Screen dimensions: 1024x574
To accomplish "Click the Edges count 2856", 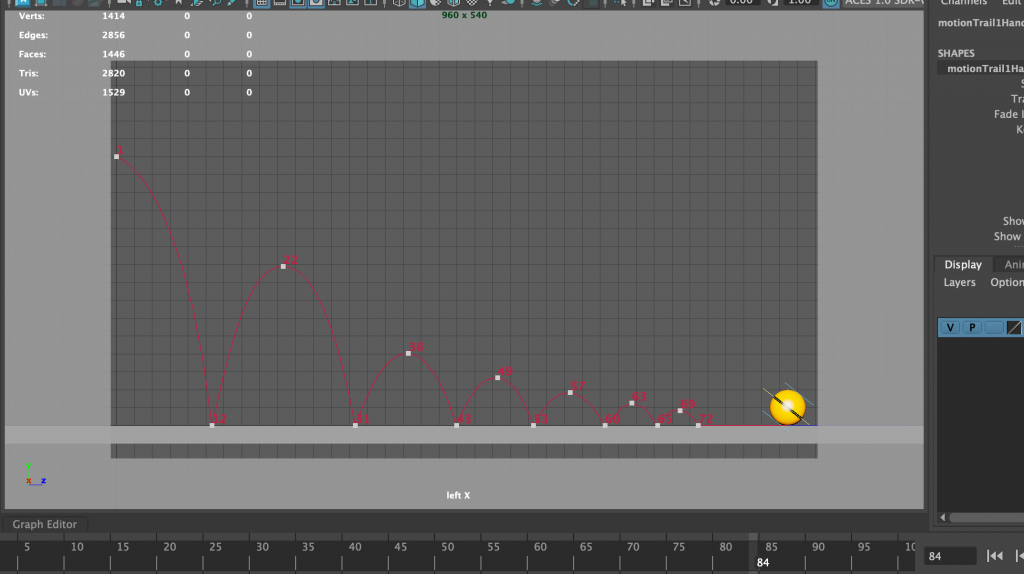I will pos(114,35).
